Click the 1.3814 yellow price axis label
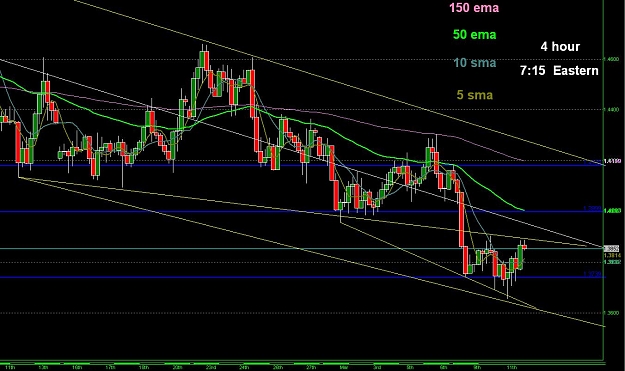Viewport: 625px width, 371px height. click(612, 255)
